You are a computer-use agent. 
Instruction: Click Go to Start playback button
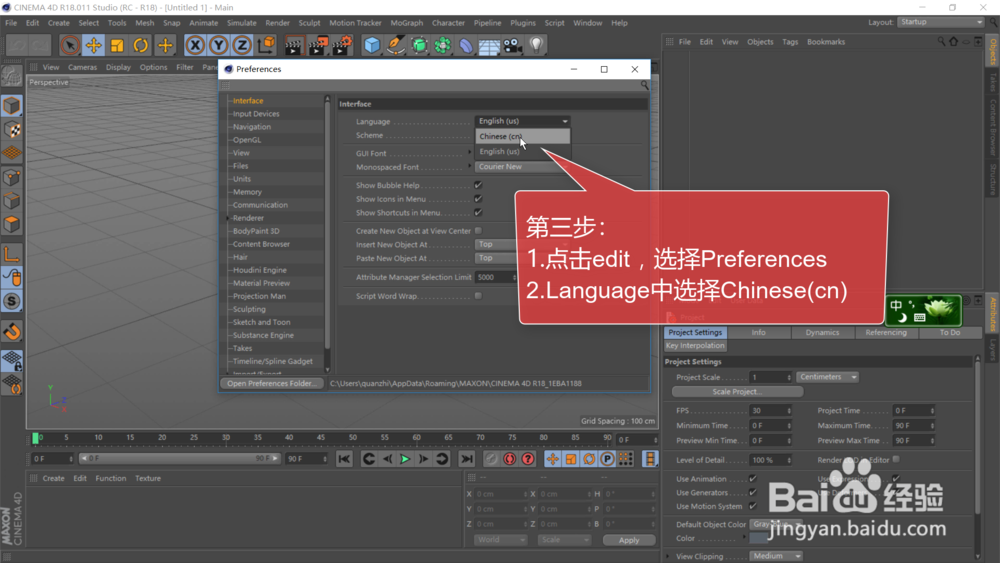[x=344, y=459]
